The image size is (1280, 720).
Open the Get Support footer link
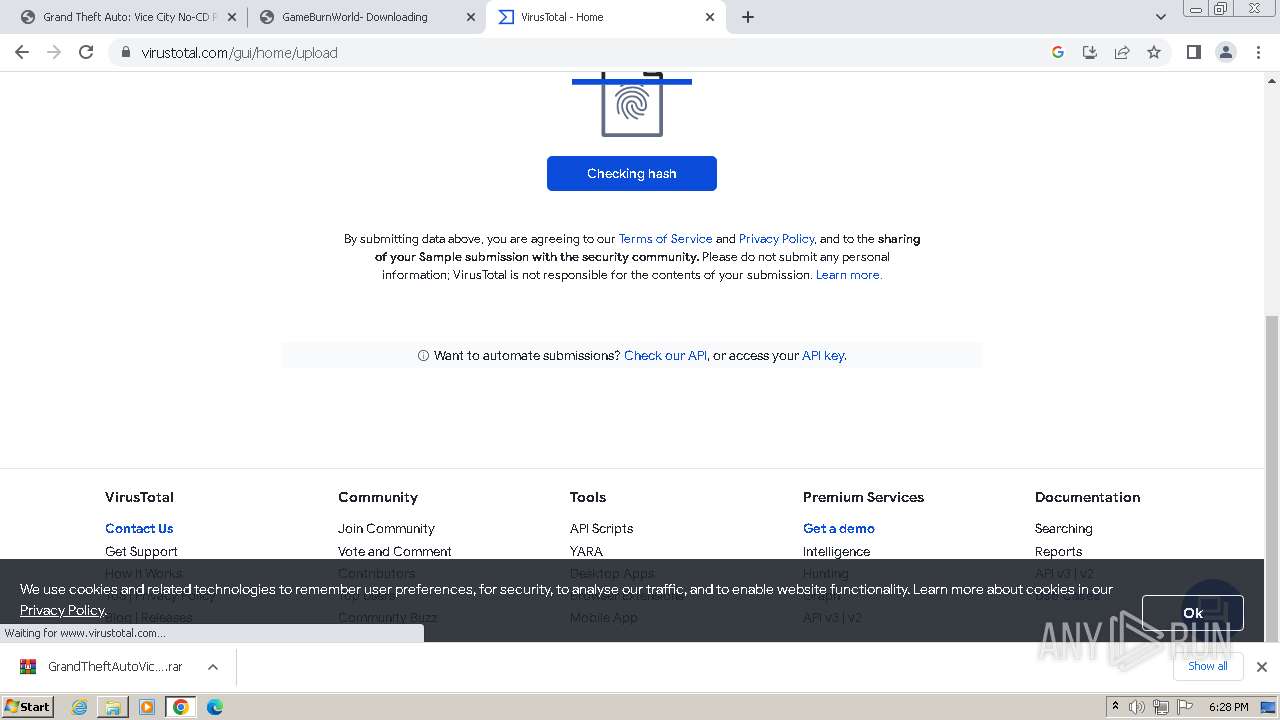click(141, 551)
